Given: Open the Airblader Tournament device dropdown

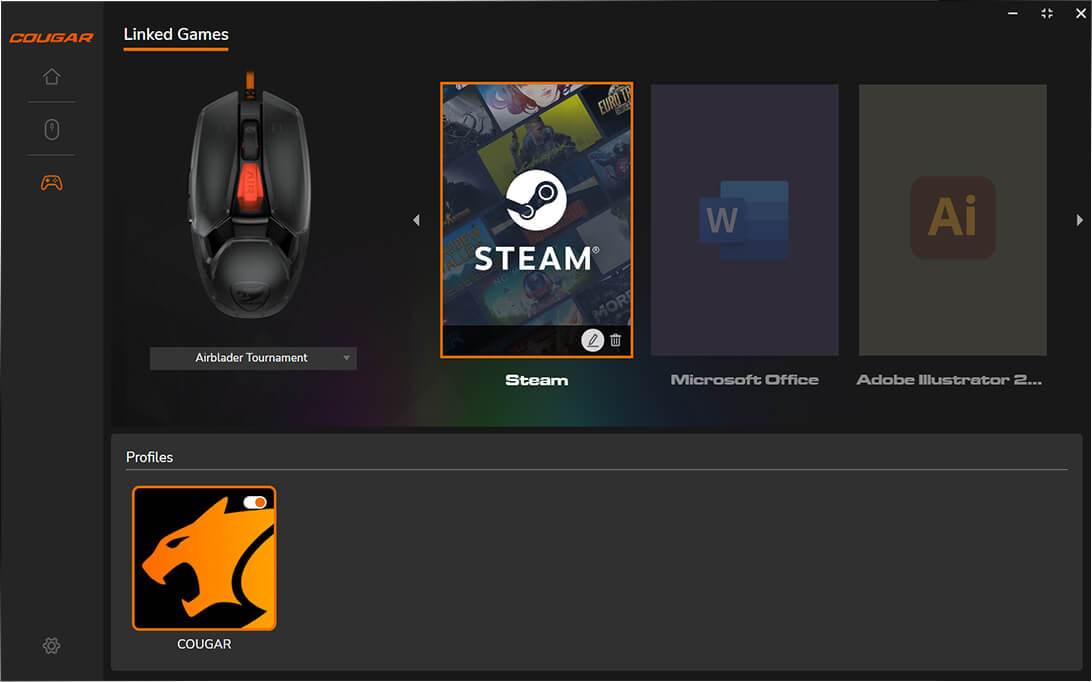Looking at the screenshot, I should pos(254,358).
